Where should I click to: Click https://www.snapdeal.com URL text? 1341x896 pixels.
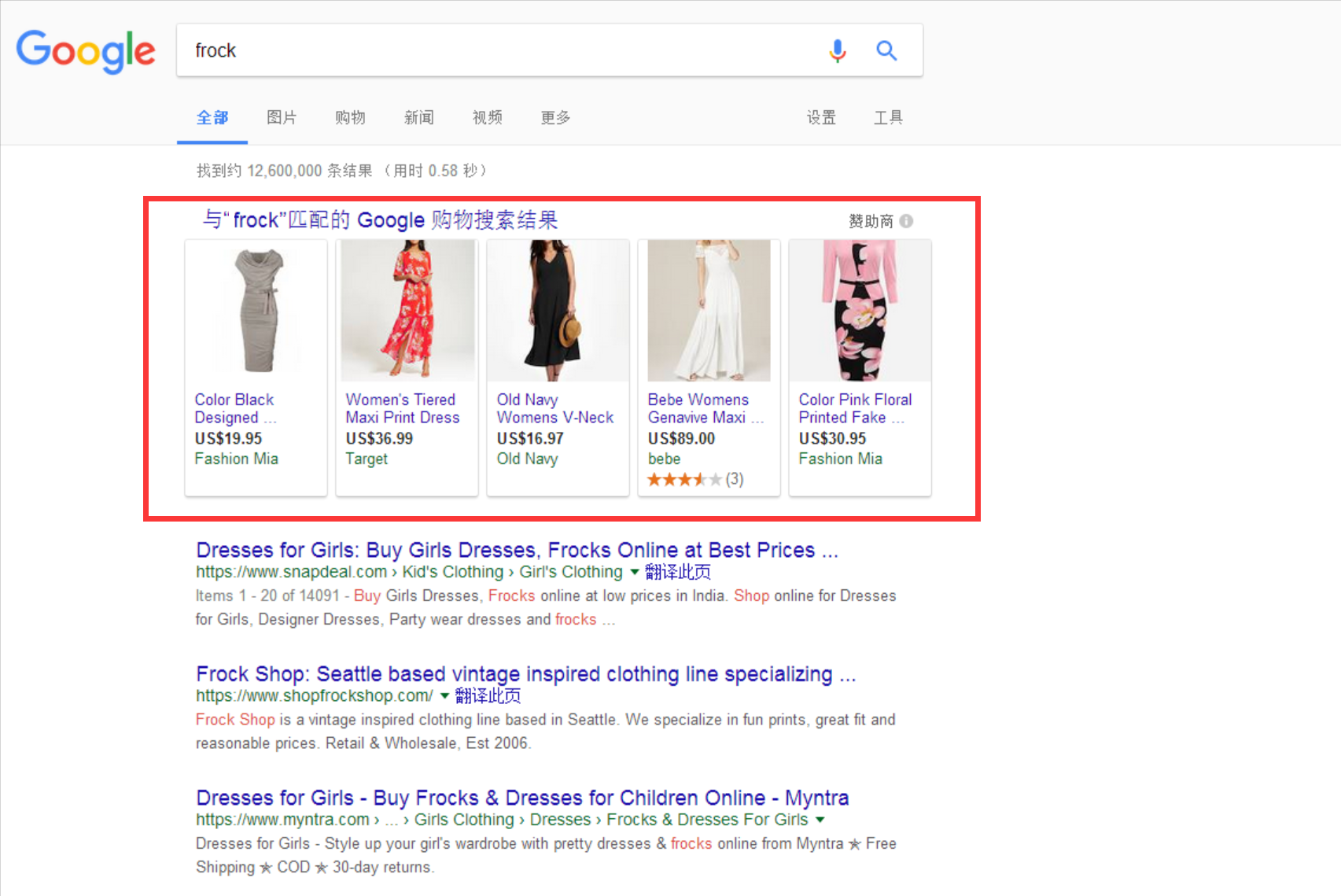coord(291,572)
